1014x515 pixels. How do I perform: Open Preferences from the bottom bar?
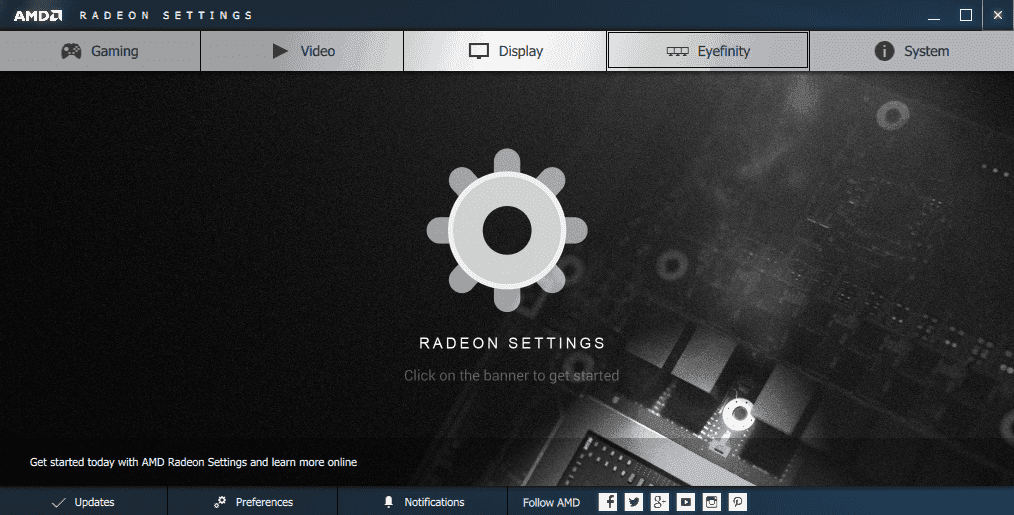coord(253,502)
